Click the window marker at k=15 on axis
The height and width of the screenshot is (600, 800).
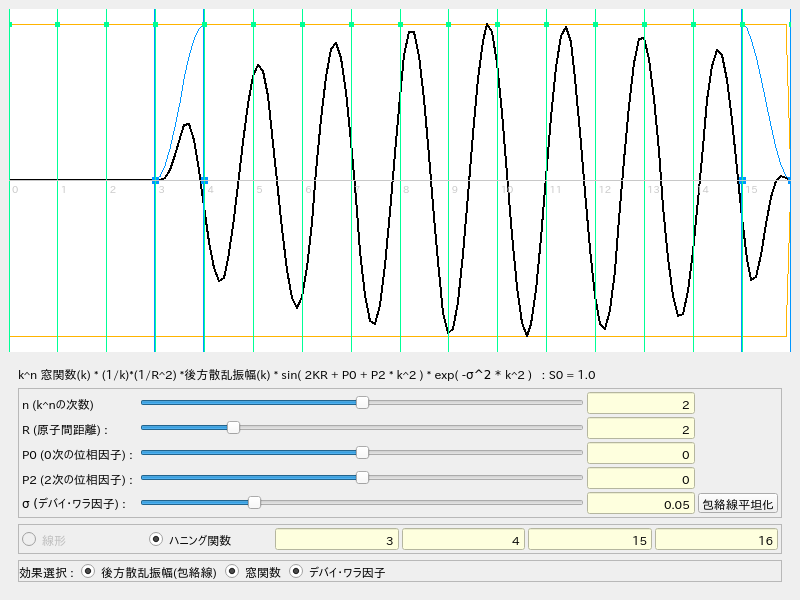(742, 181)
